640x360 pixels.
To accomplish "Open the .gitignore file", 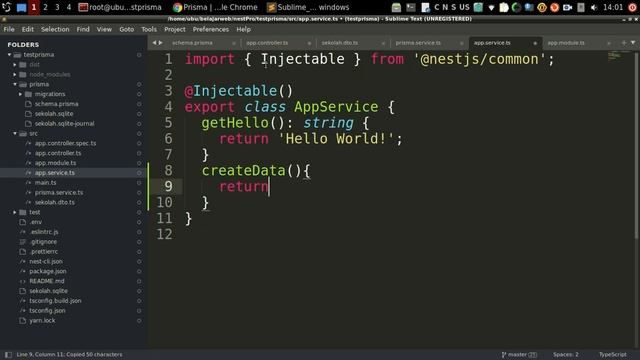I will (43, 242).
